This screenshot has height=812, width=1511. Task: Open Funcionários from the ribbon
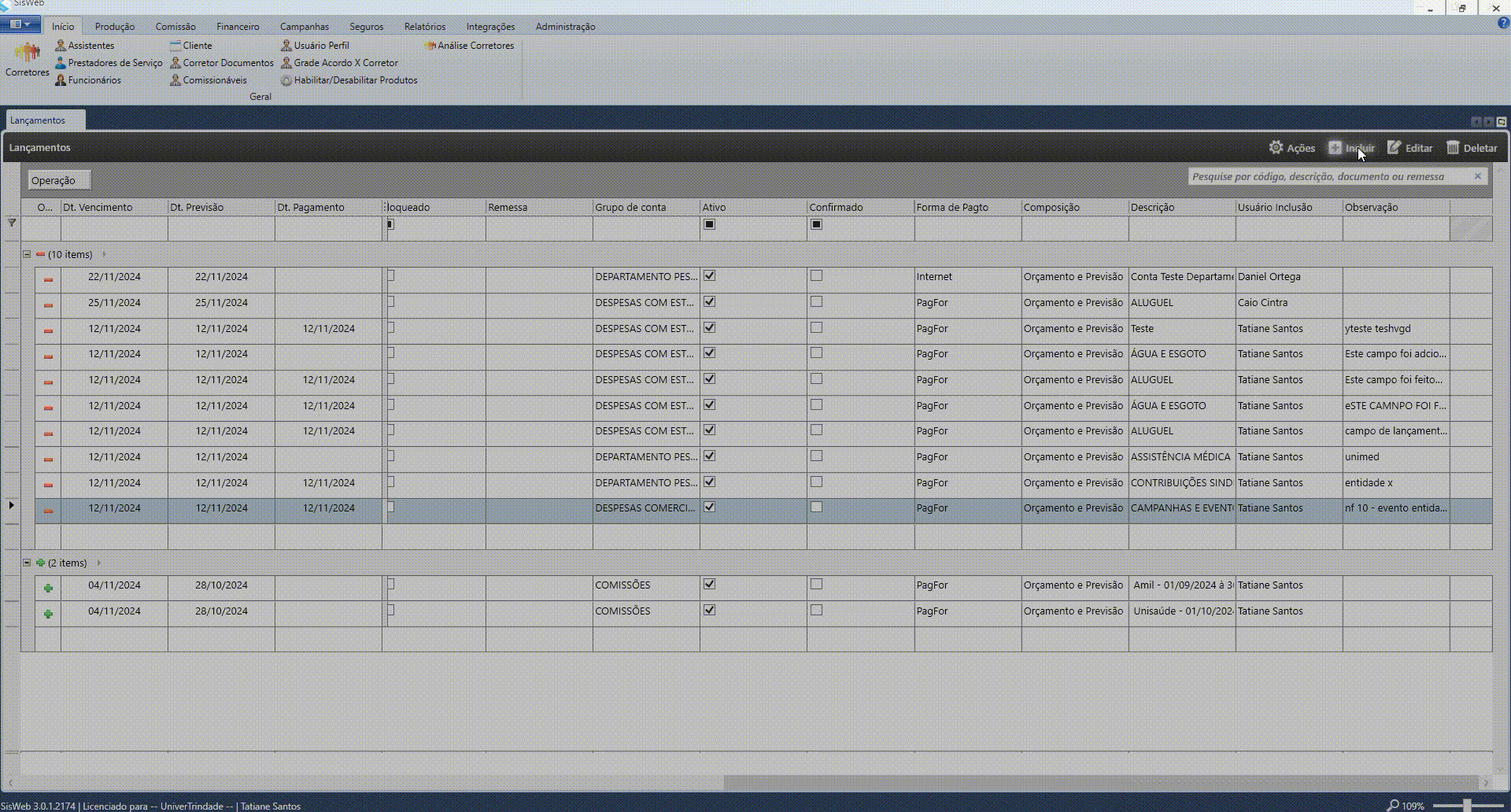tap(88, 80)
